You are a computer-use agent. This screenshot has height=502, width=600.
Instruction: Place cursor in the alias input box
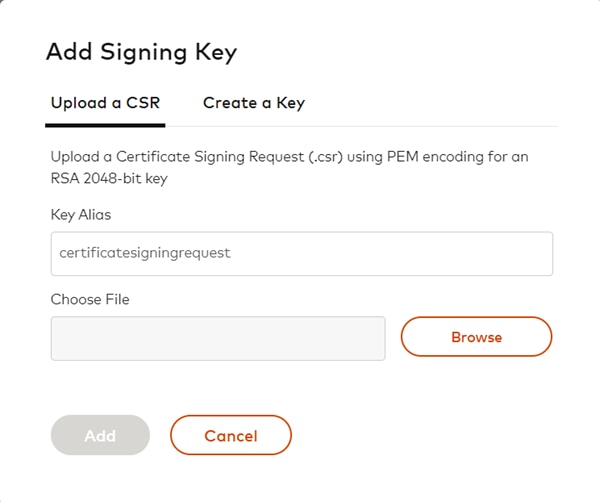(301, 254)
